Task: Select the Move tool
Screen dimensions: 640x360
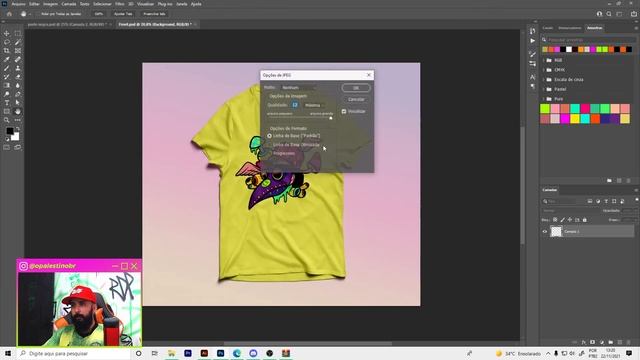Action: 7,33
